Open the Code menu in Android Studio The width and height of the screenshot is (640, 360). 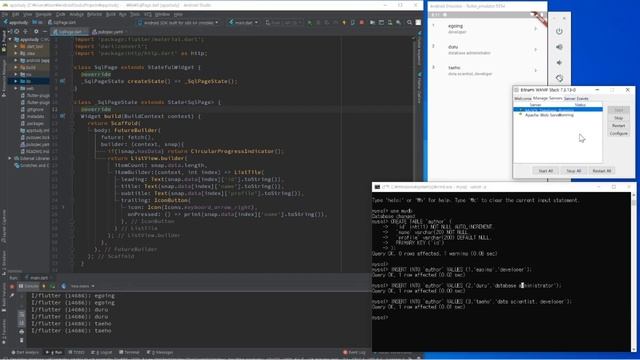tap(60, 14)
